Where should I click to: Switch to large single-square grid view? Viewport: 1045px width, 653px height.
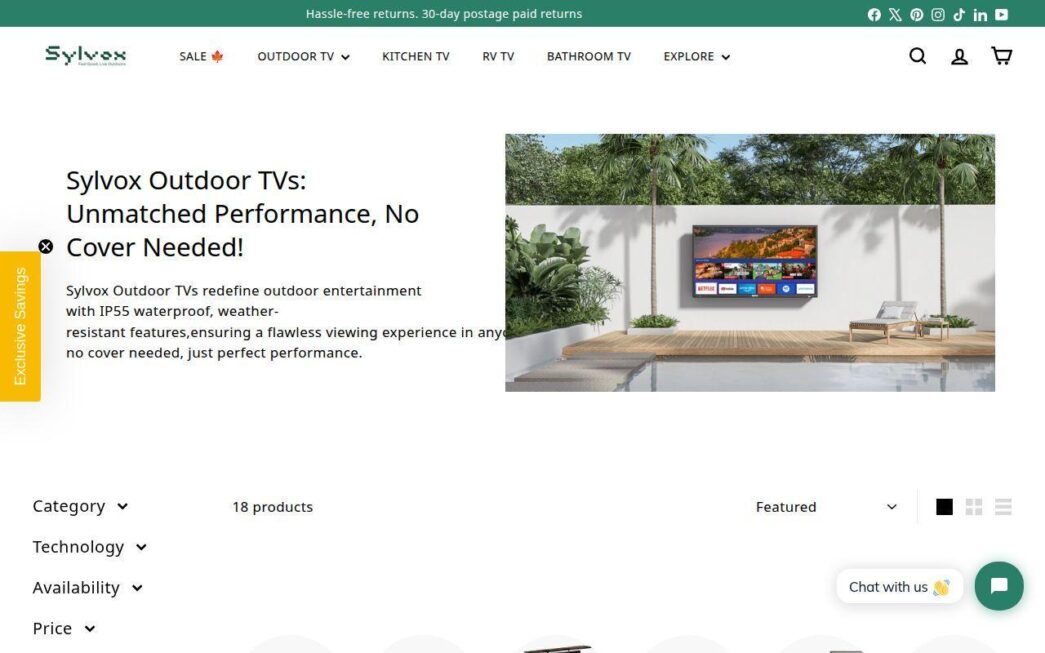pos(944,507)
